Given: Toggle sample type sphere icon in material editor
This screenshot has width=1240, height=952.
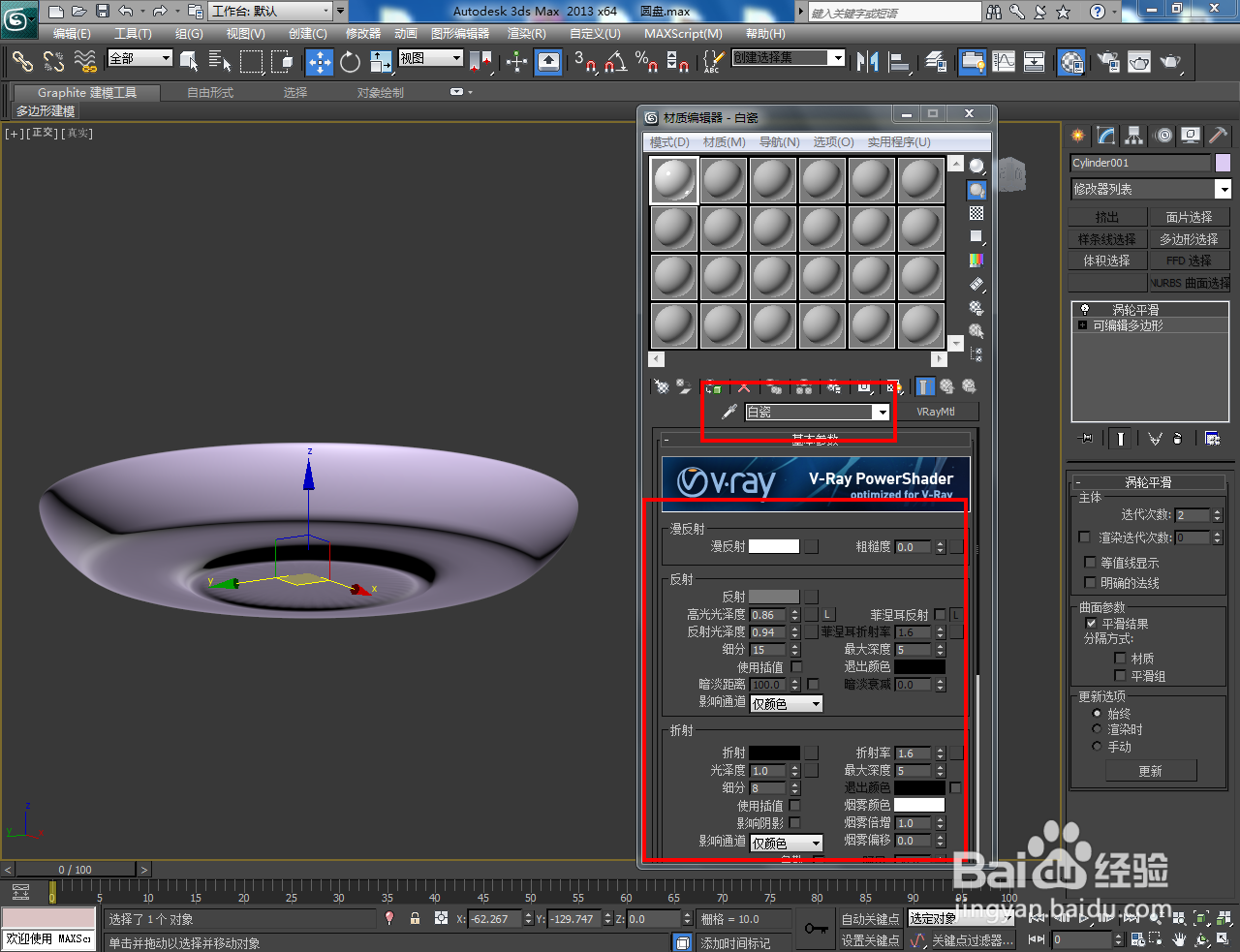Looking at the screenshot, I should pyautogui.click(x=976, y=167).
